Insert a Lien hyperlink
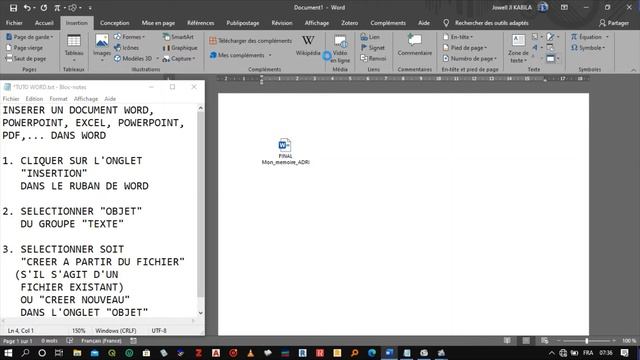This screenshot has width=640, height=360. point(370,37)
